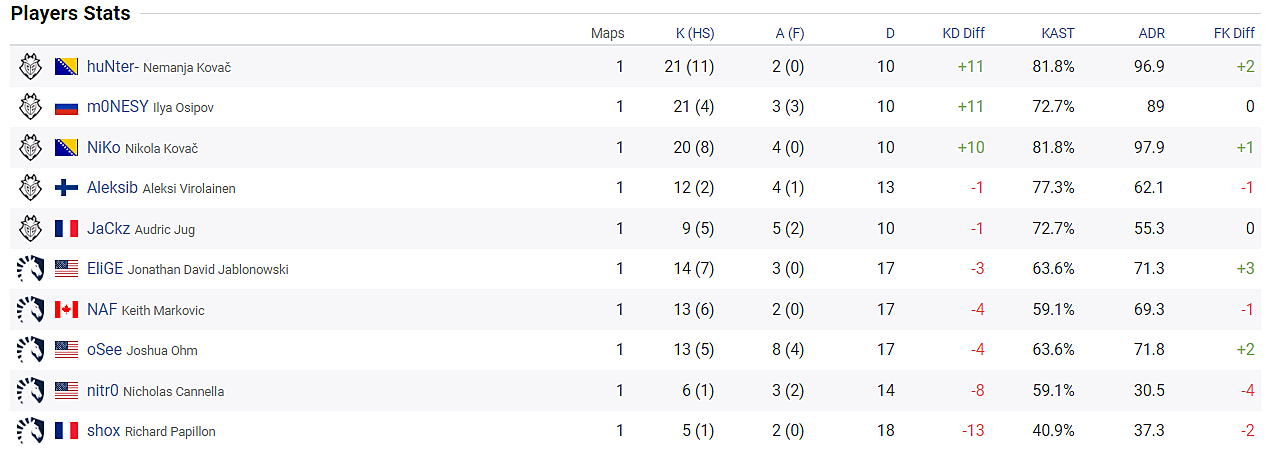Open shox Richard Papillon profile
The width and height of the screenshot is (1274, 456).
(x=151, y=431)
